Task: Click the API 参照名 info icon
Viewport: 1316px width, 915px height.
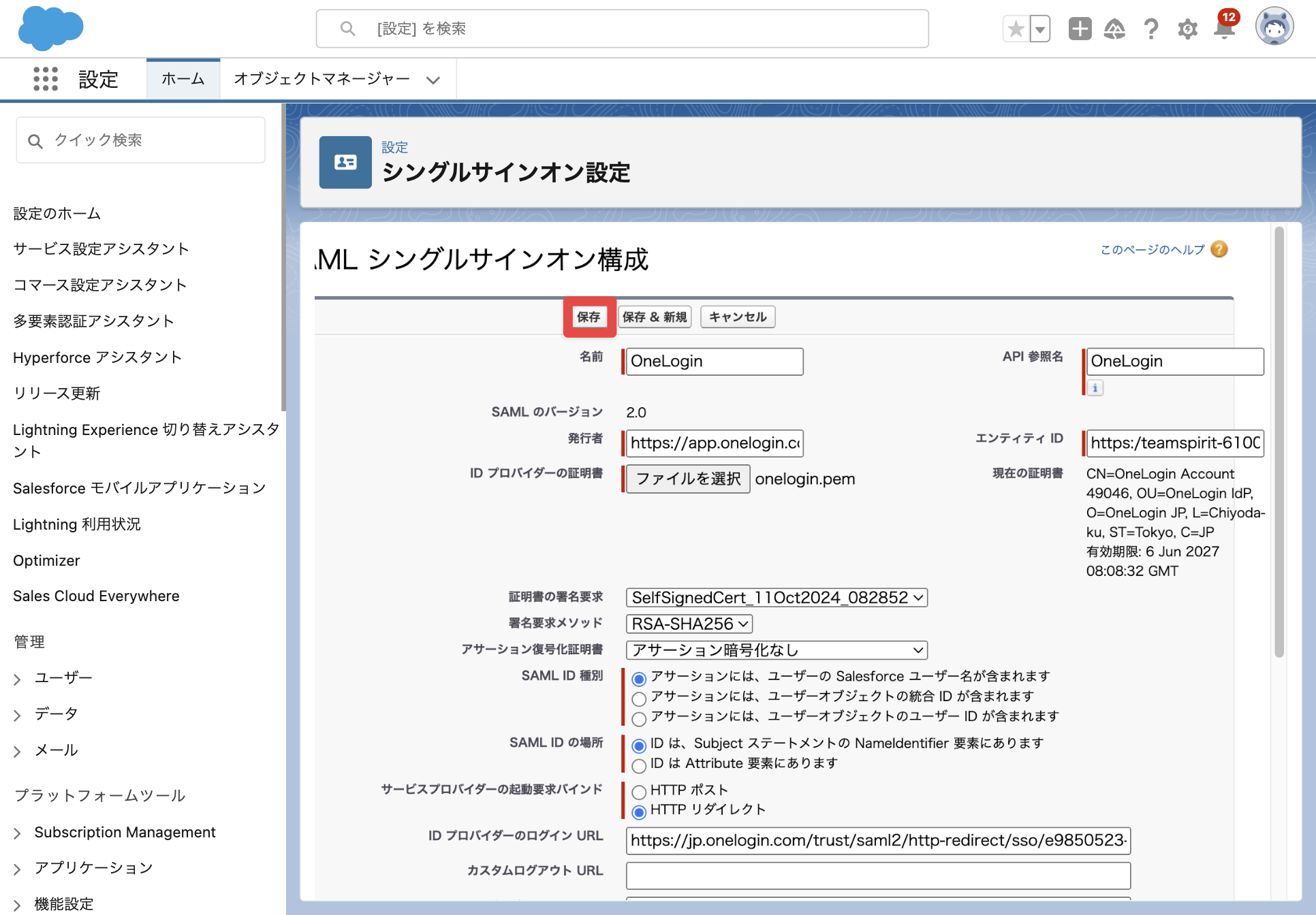Action: tap(1095, 388)
